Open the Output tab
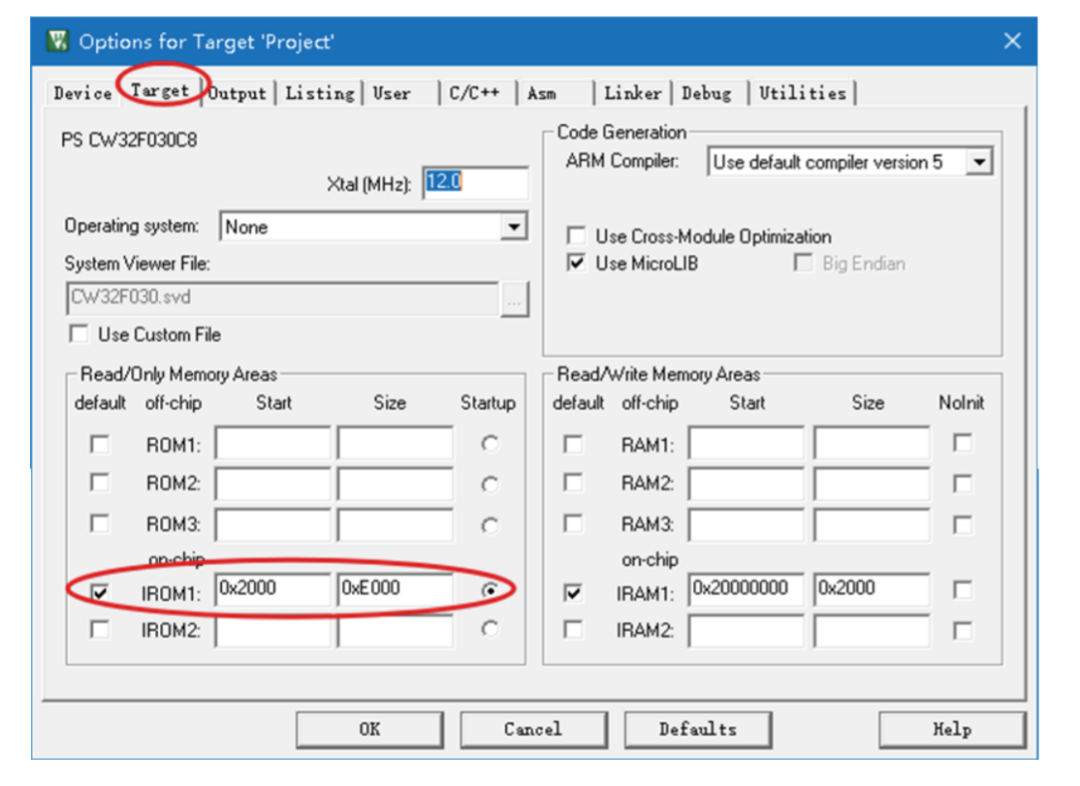Viewport: 1080px width, 786px height. coord(238,93)
